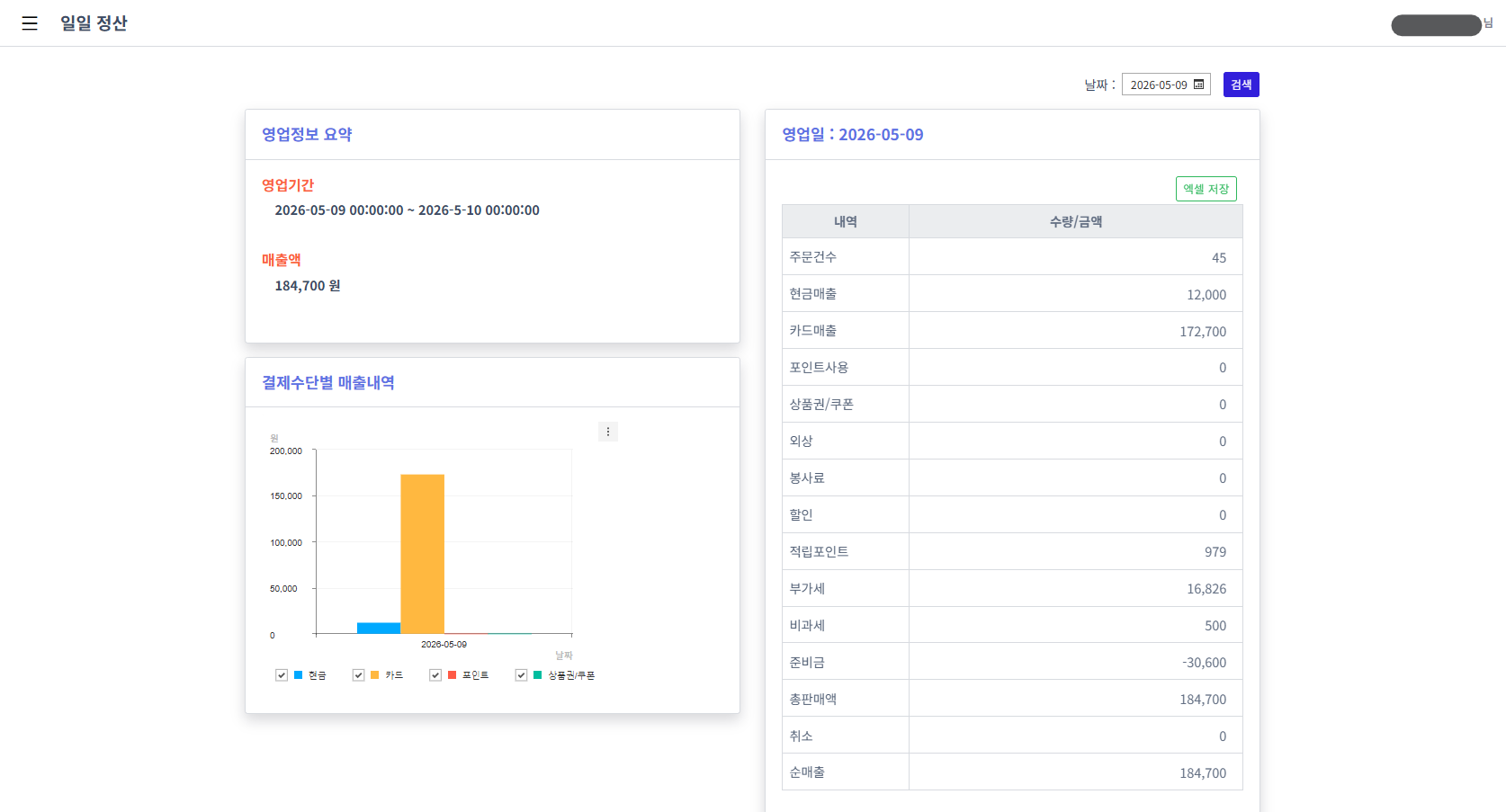This screenshot has height=812, width=1506.
Task: Click the 적립포인트 row label
Action: coord(819,552)
